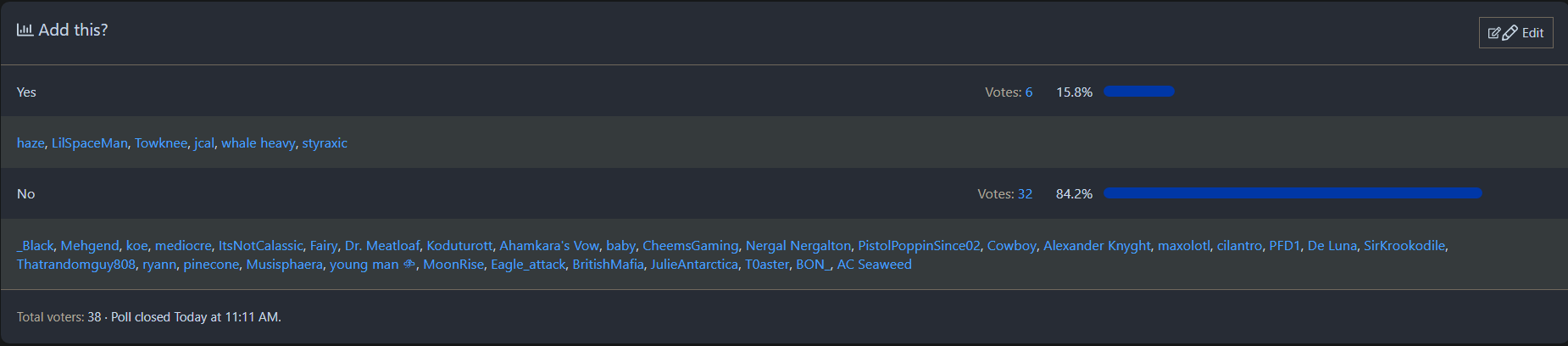View Dr. Meatloaf's profile
This screenshot has width=1568, height=346.
click(382, 246)
